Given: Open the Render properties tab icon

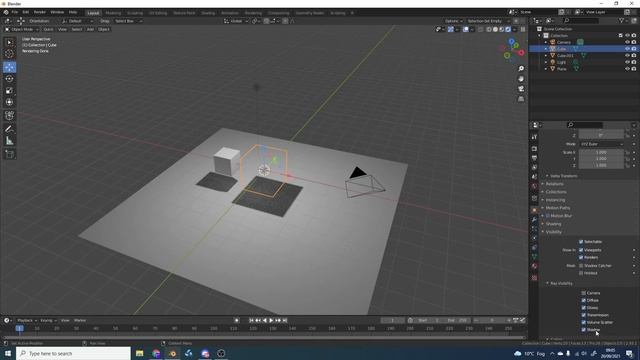Looking at the screenshot, I should coord(534,149).
